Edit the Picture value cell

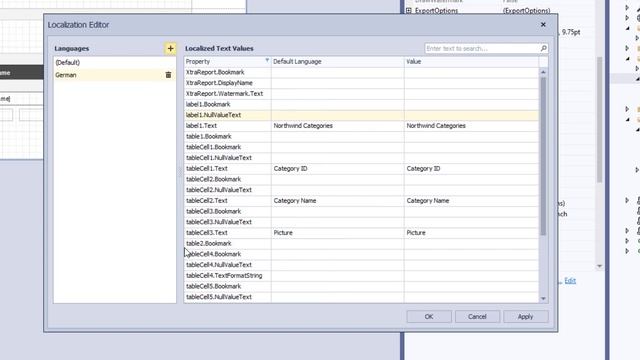[x=471, y=233]
